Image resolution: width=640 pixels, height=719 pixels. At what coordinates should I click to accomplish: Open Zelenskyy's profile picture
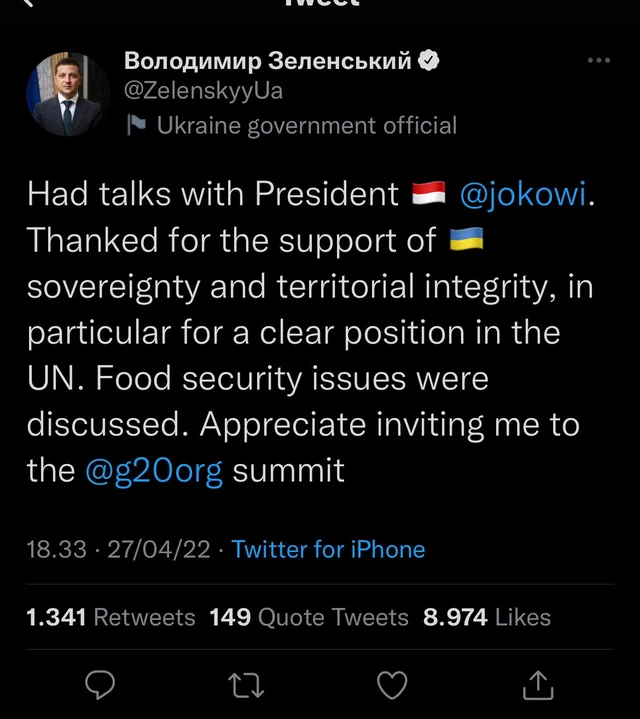pos(67,94)
